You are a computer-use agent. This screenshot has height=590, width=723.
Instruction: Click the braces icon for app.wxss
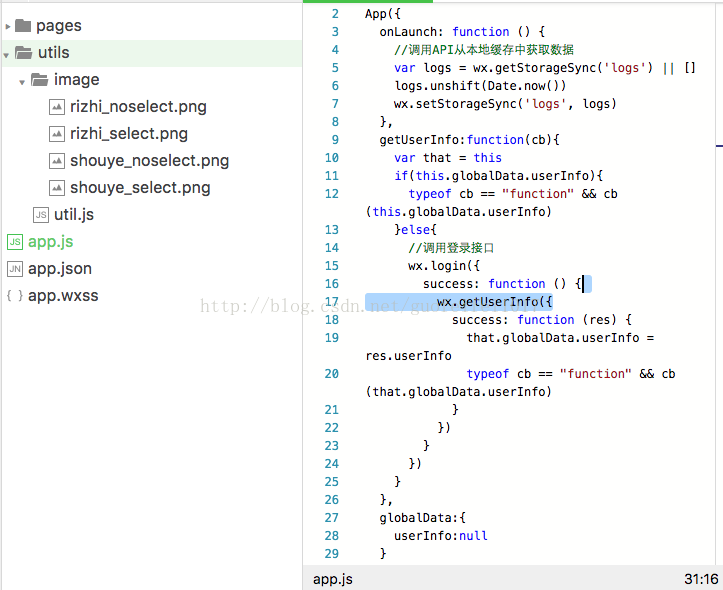[15, 296]
